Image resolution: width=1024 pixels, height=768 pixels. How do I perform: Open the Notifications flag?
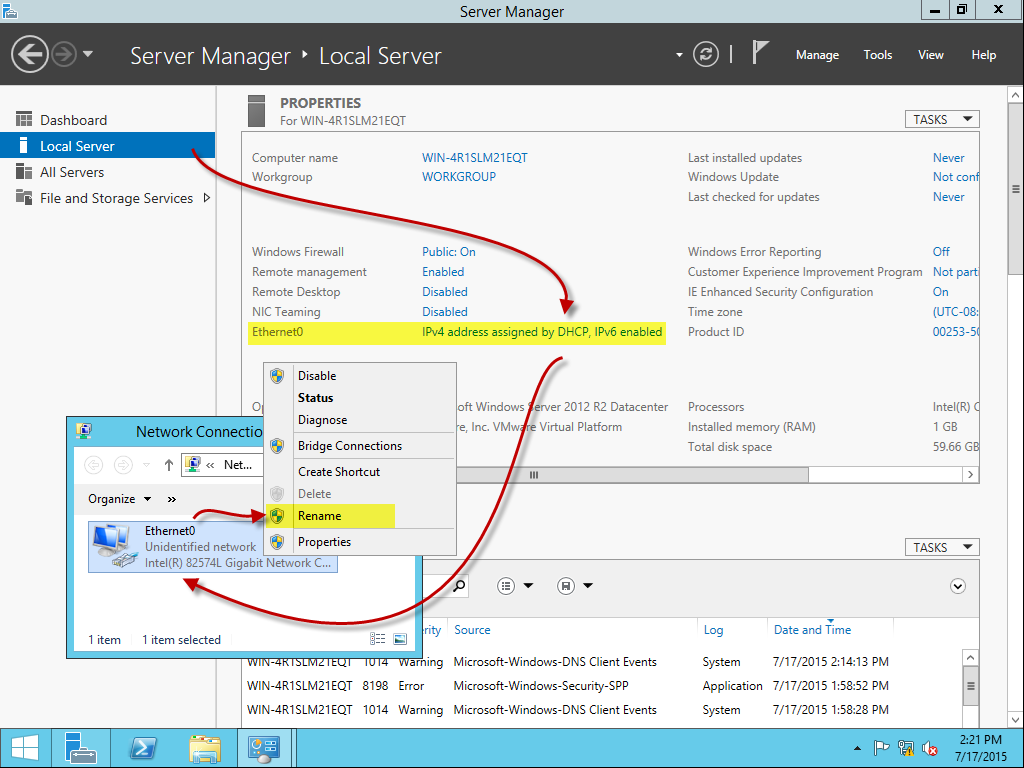tap(759, 52)
